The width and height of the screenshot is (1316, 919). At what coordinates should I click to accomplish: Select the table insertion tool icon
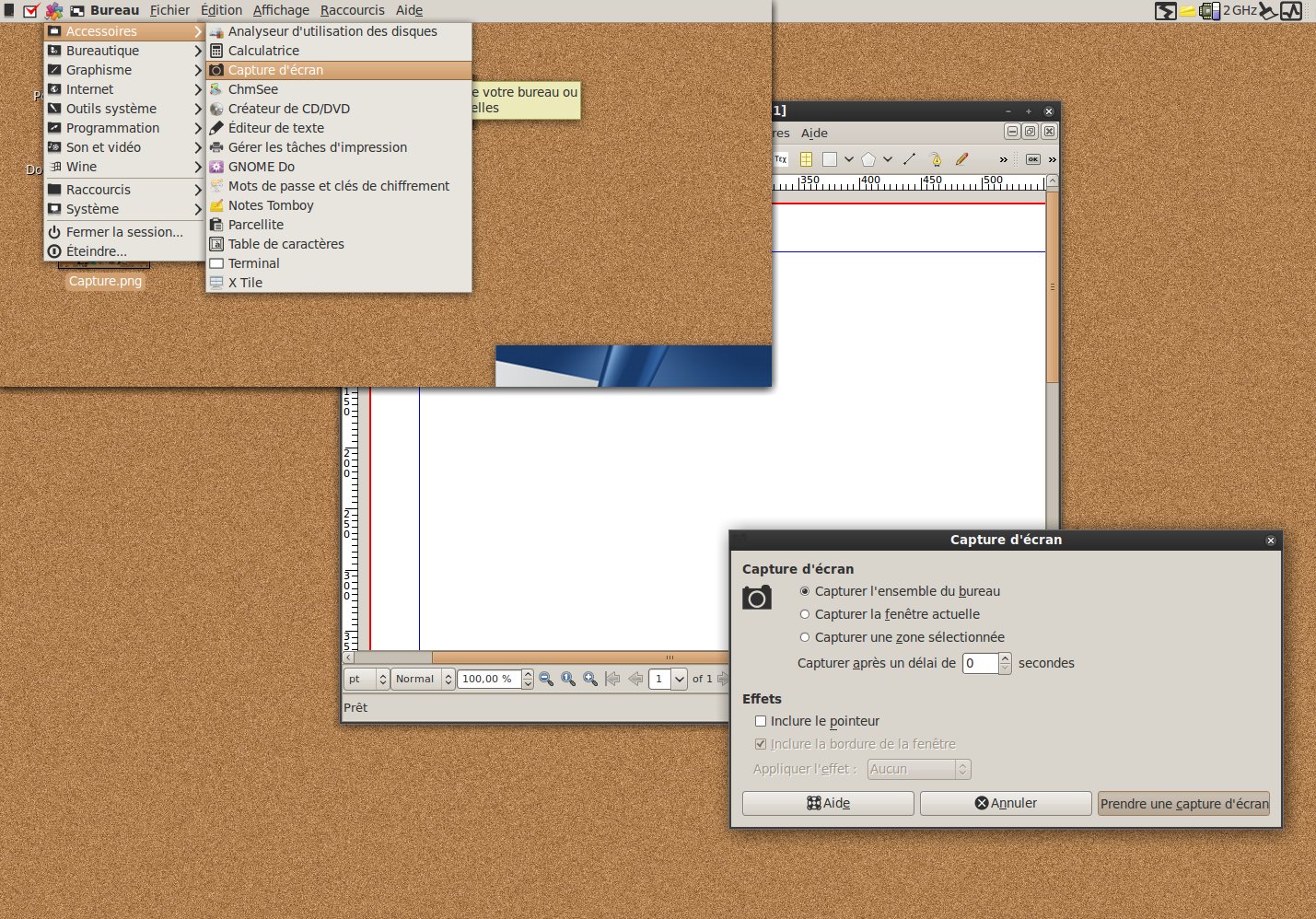pyautogui.click(x=806, y=159)
